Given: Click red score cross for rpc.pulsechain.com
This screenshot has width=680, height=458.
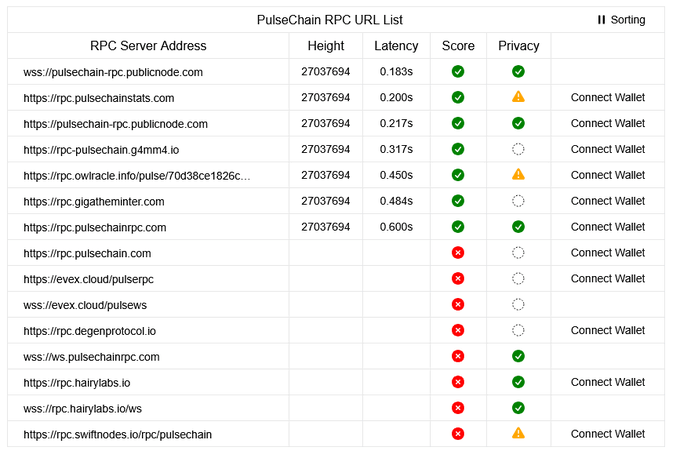Looking at the screenshot, I should [458, 253].
